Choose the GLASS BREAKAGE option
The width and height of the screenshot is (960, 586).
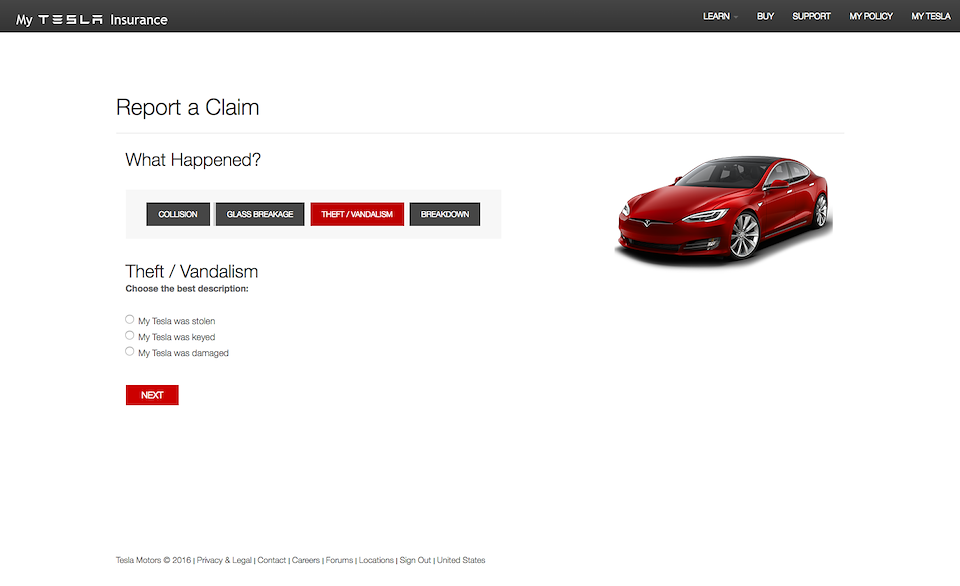[x=260, y=214]
